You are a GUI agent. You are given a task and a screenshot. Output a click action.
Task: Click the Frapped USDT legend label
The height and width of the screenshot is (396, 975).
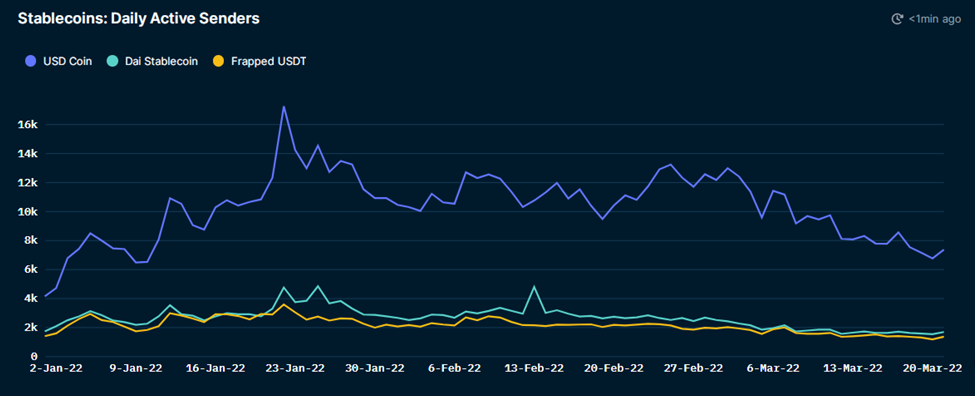pos(269,62)
